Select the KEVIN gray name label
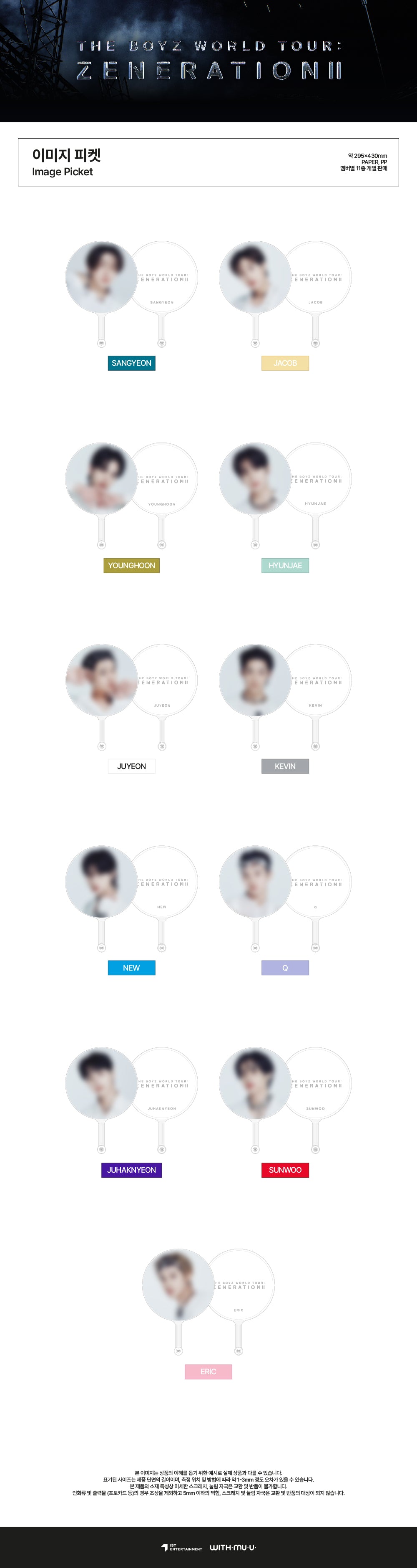417x1568 pixels. [x=285, y=766]
